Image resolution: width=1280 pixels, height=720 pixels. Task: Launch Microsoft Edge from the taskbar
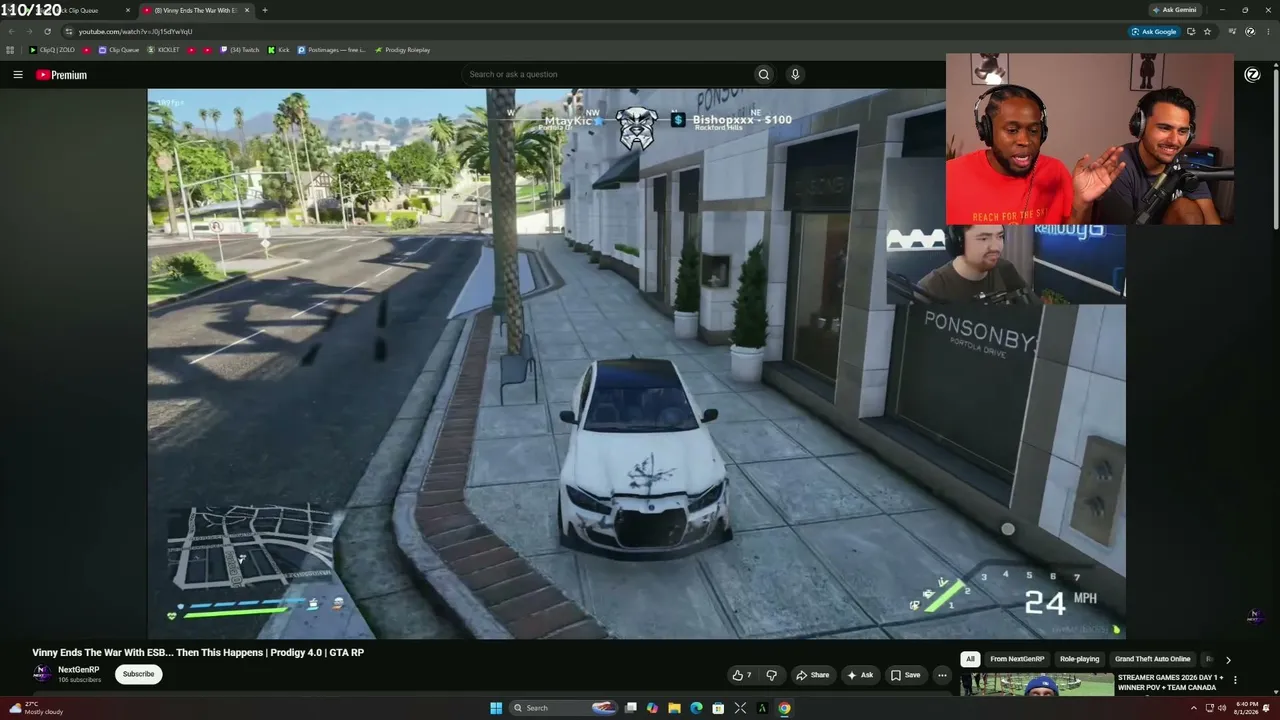pyautogui.click(x=696, y=708)
